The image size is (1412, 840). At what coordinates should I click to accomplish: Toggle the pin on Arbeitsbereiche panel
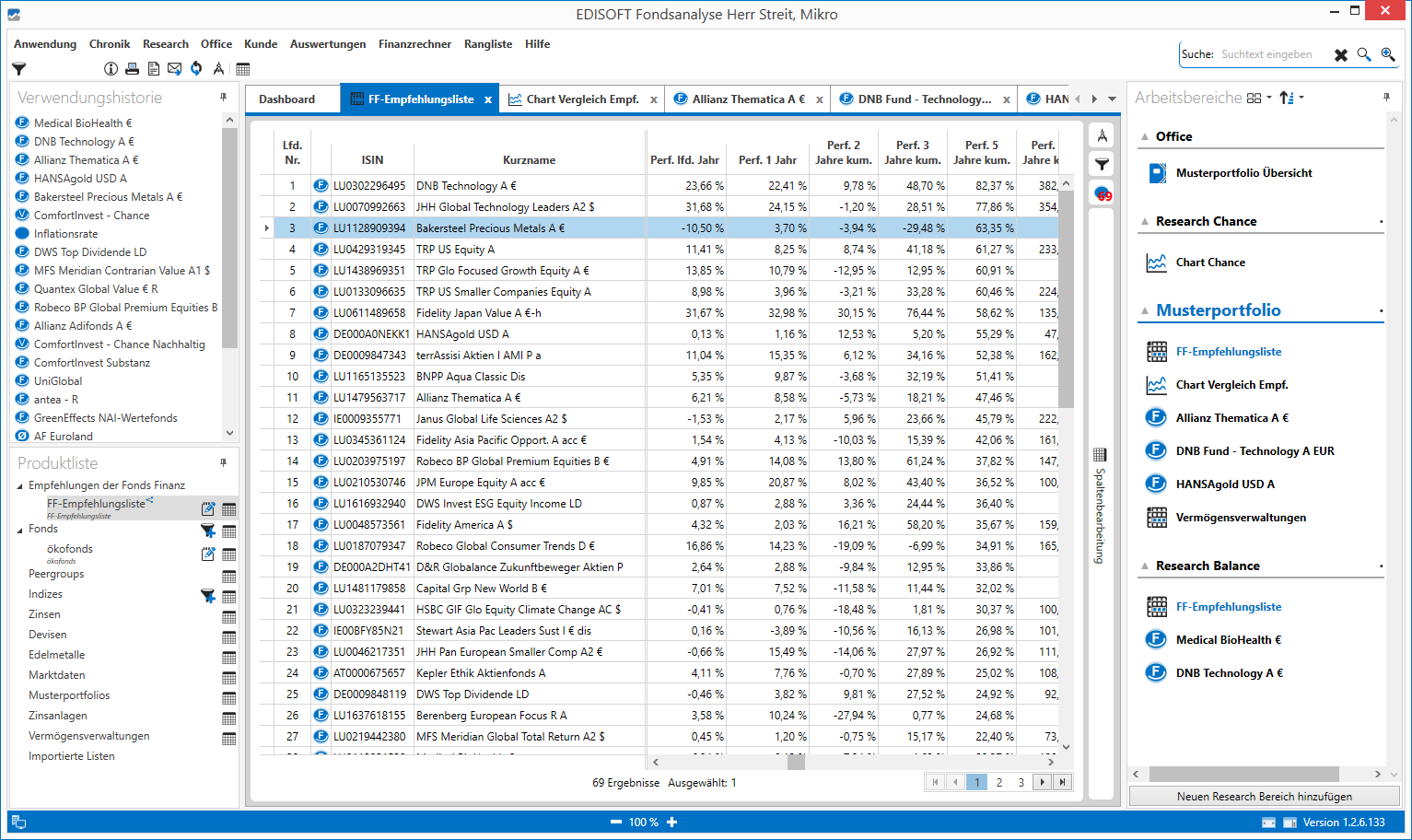(x=1386, y=97)
